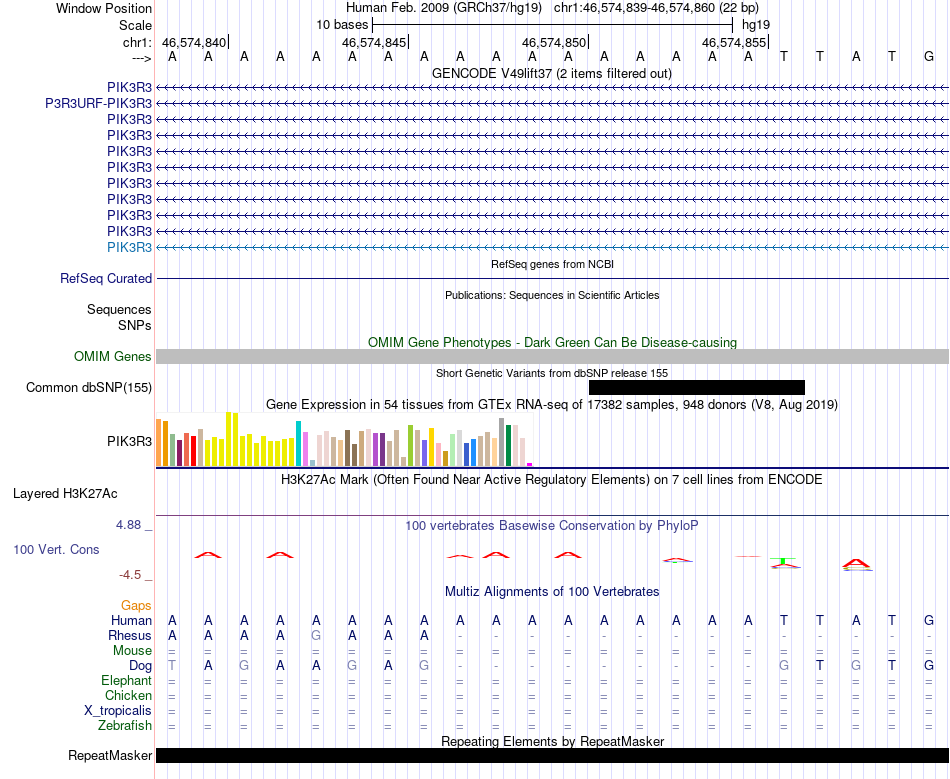Click 'Short Genetic Variants from dbSNP' title
This screenshot has height=779, width=950.
[552, 373]
